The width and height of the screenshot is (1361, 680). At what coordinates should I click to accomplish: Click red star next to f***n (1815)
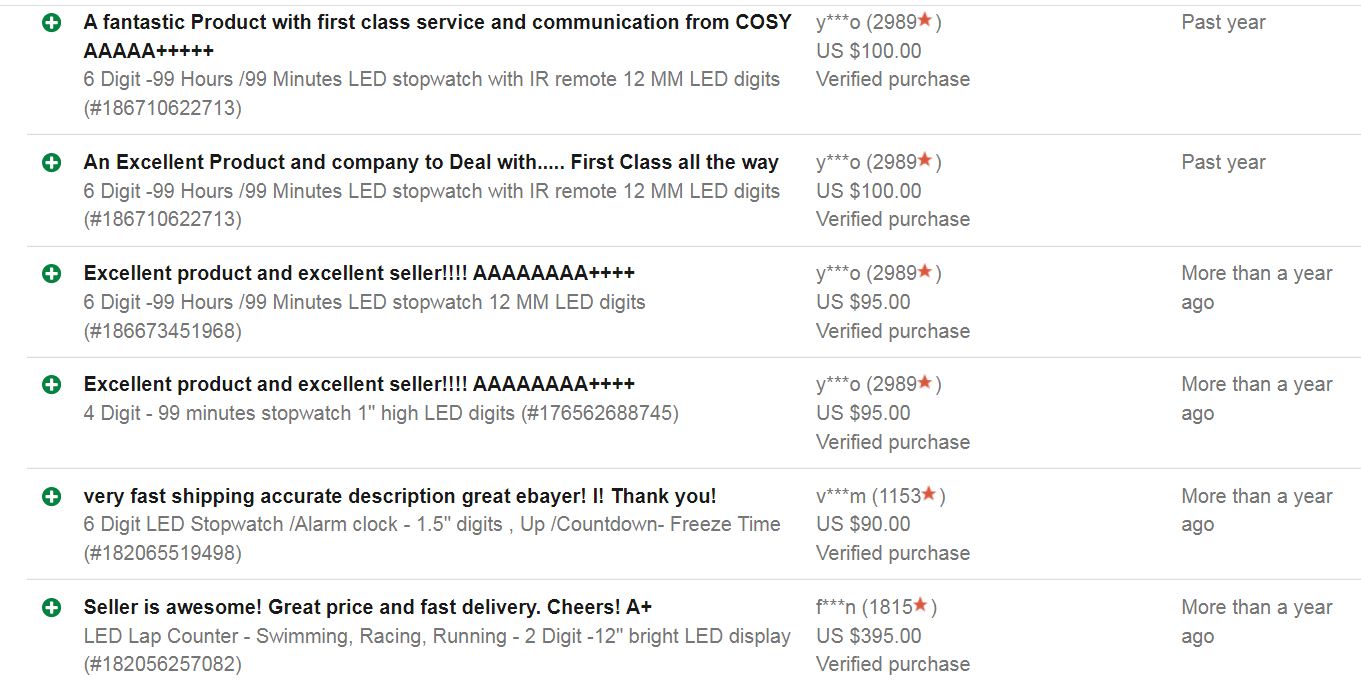point(920,606)
